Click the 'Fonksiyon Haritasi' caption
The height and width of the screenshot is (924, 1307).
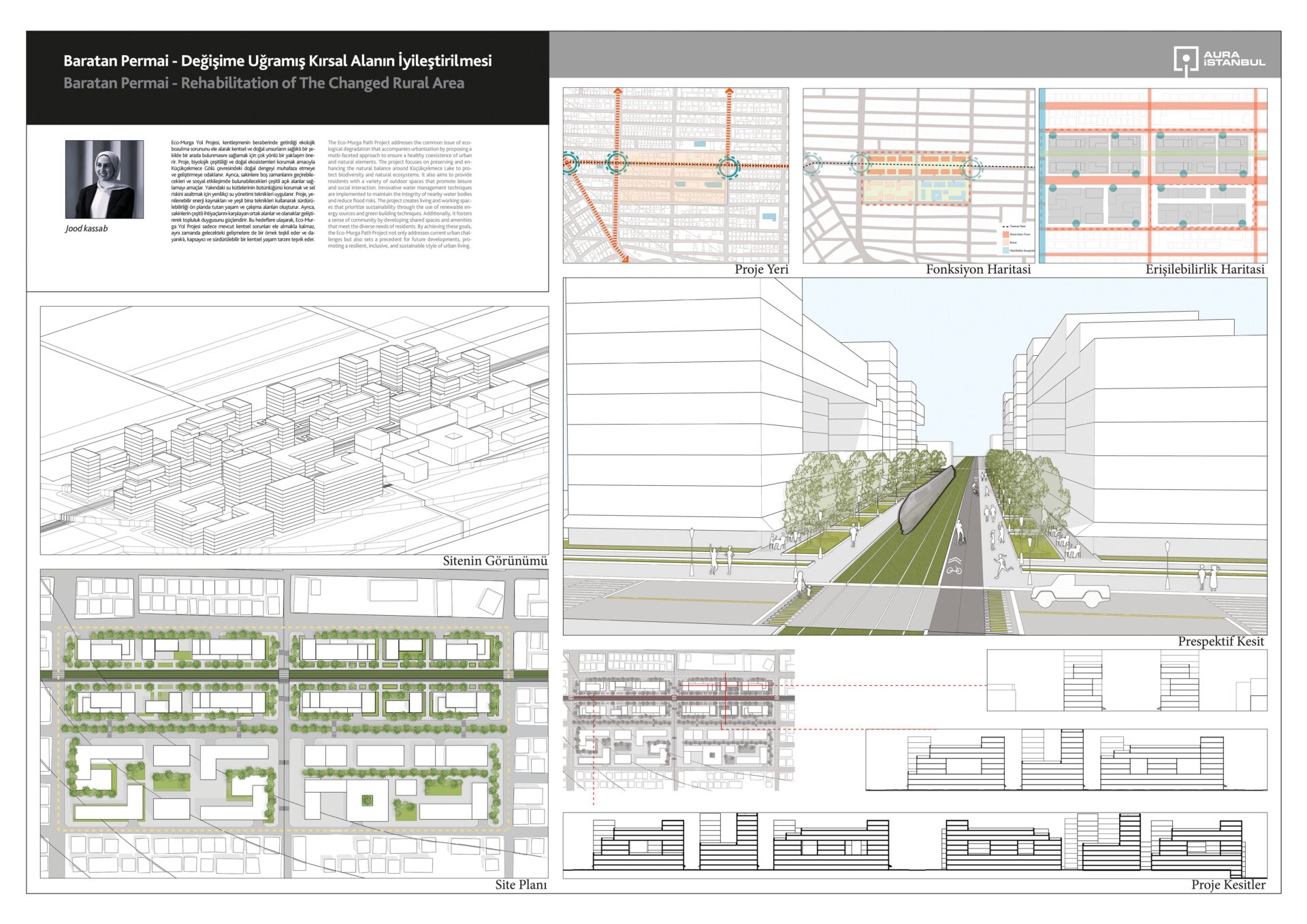pyautogui.click(x=978, y=269)
